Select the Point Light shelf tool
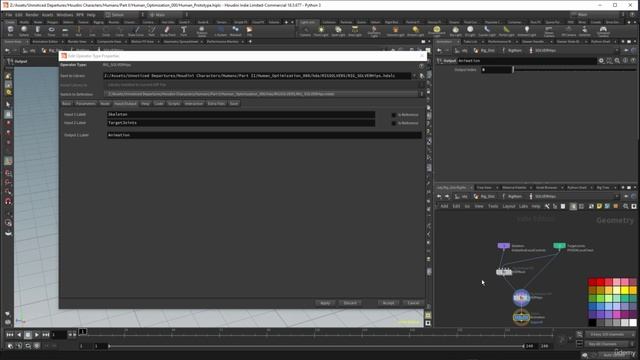The width and height of the screenshot is (640, 360). [x=321, y=31]
